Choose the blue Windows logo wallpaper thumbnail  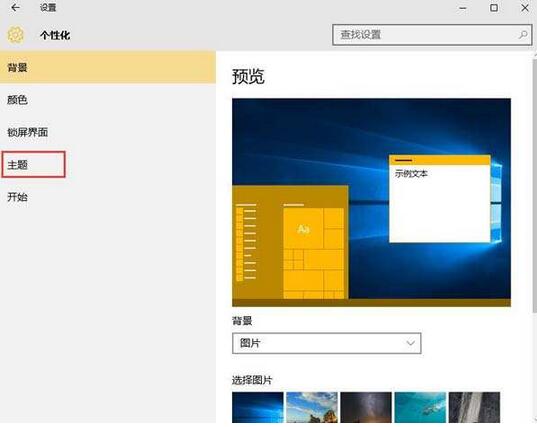(x=258, y=407)
